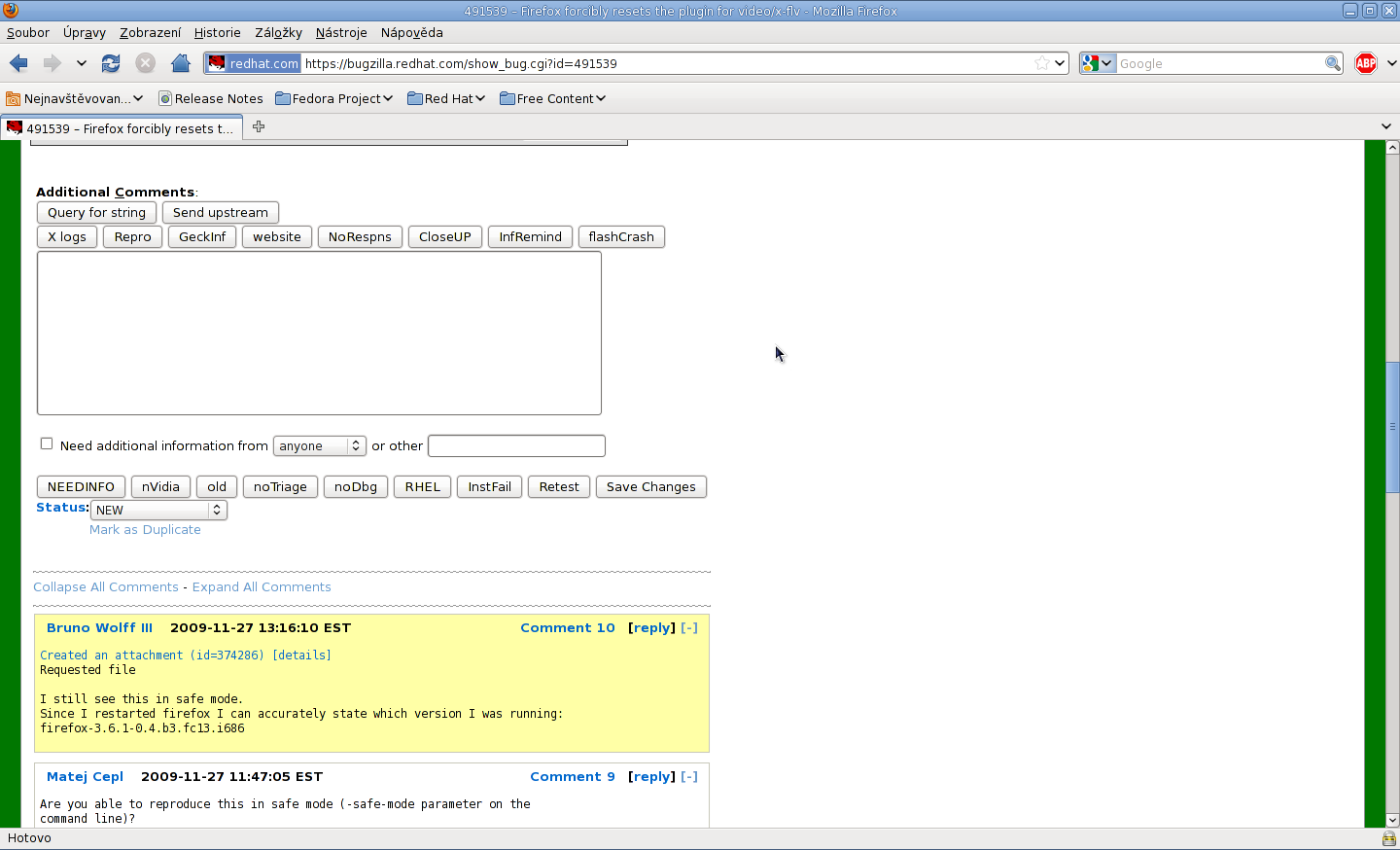Click the security padlock in status bar
This screenshot has width=1400, height=850.
click(1388, 838)
